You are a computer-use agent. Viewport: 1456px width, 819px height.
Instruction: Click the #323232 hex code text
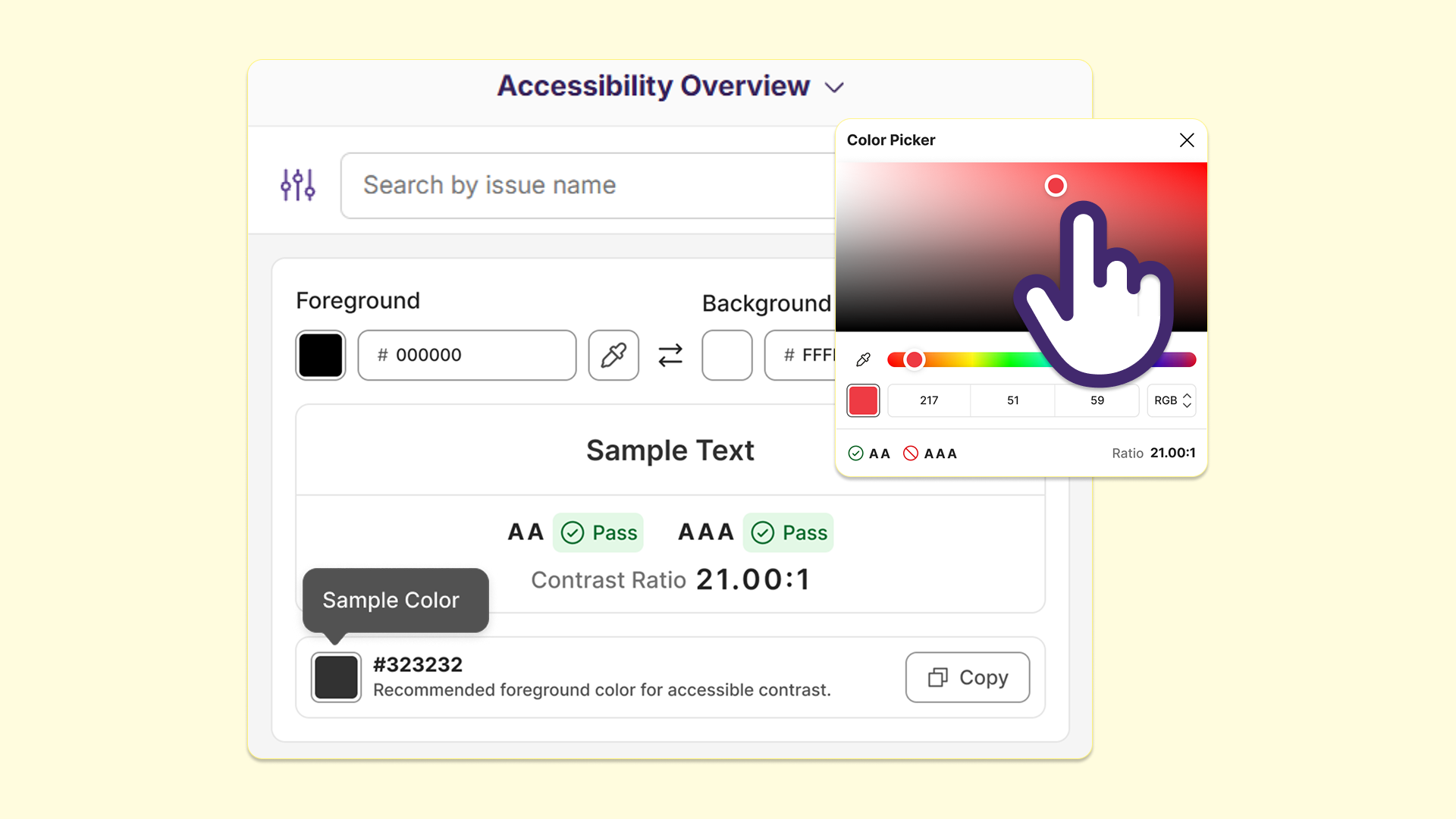coord(418,664)
